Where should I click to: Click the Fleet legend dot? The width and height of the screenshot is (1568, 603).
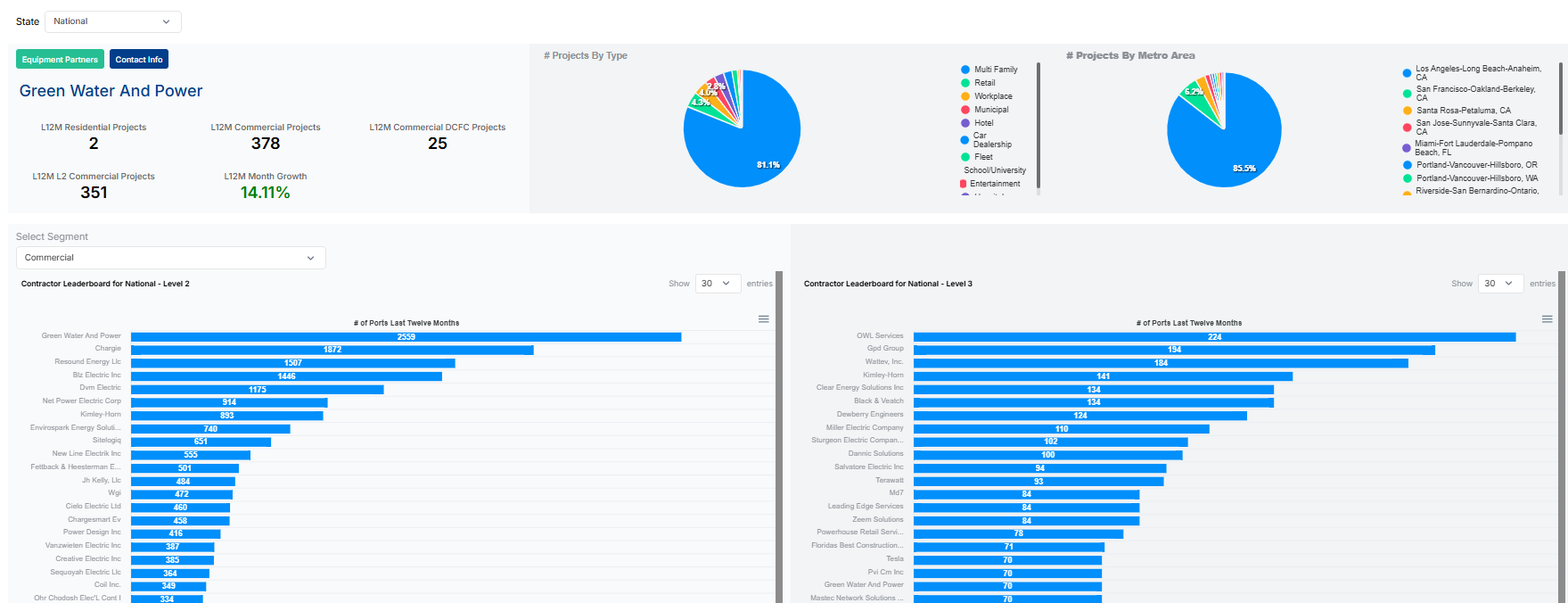(x=965, y=157)
